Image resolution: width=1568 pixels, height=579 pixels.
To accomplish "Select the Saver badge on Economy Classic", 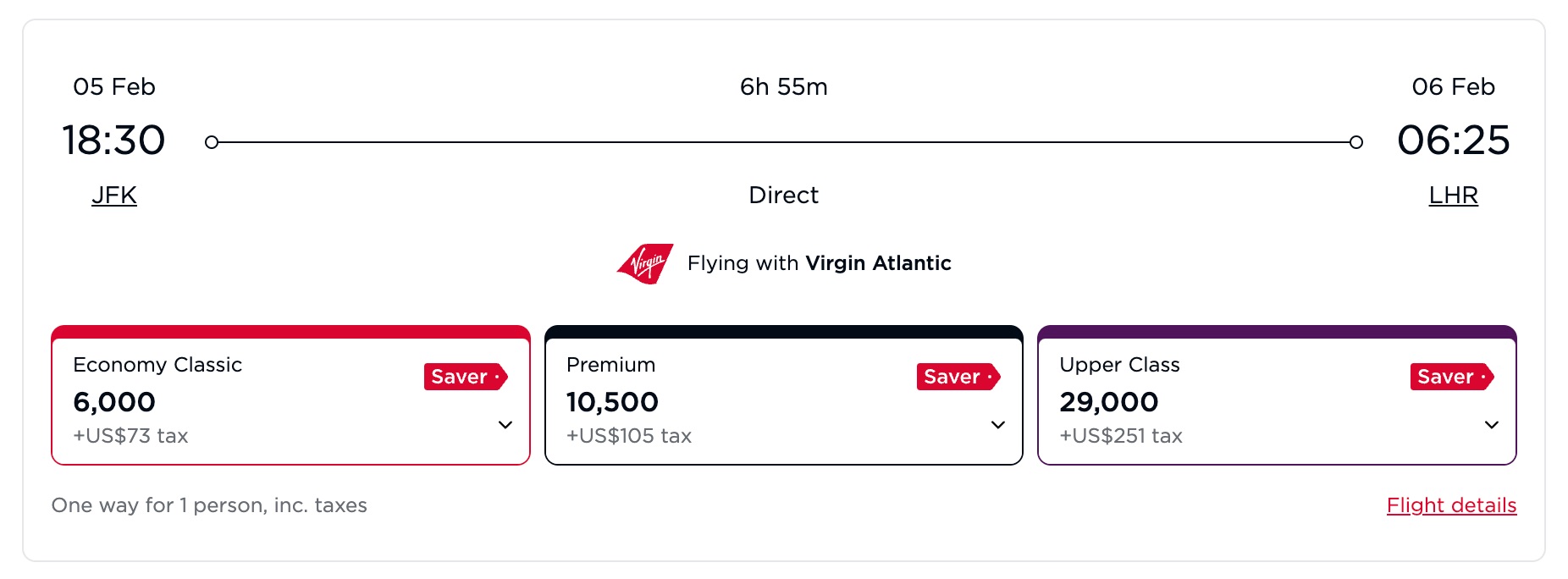I will coord(464,378).
